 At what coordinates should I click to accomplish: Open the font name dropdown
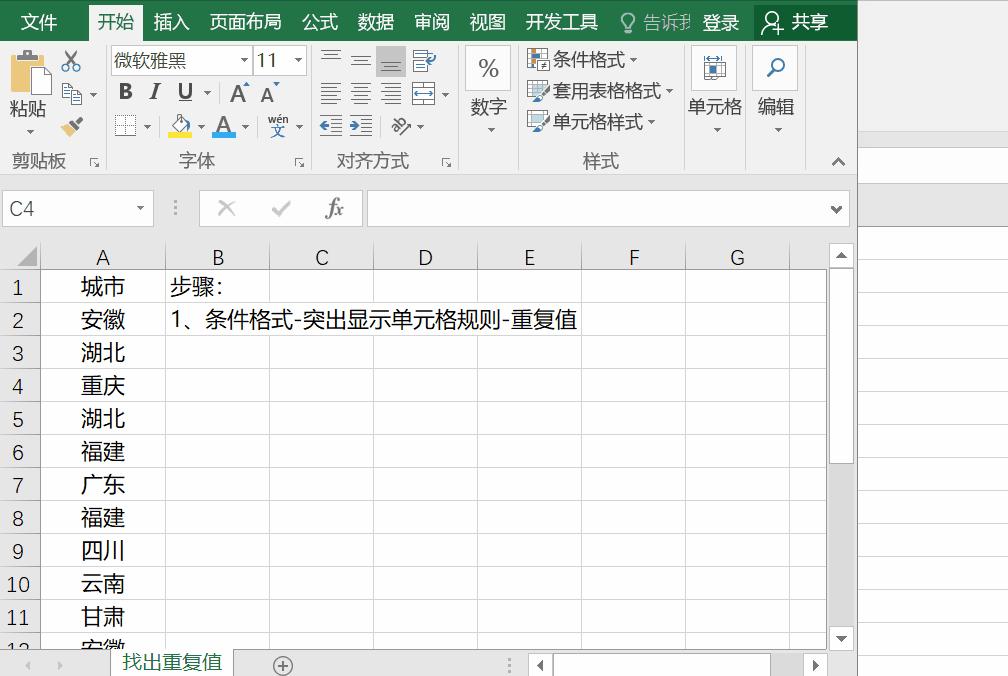pyautogui.click(x=244, y=60)
